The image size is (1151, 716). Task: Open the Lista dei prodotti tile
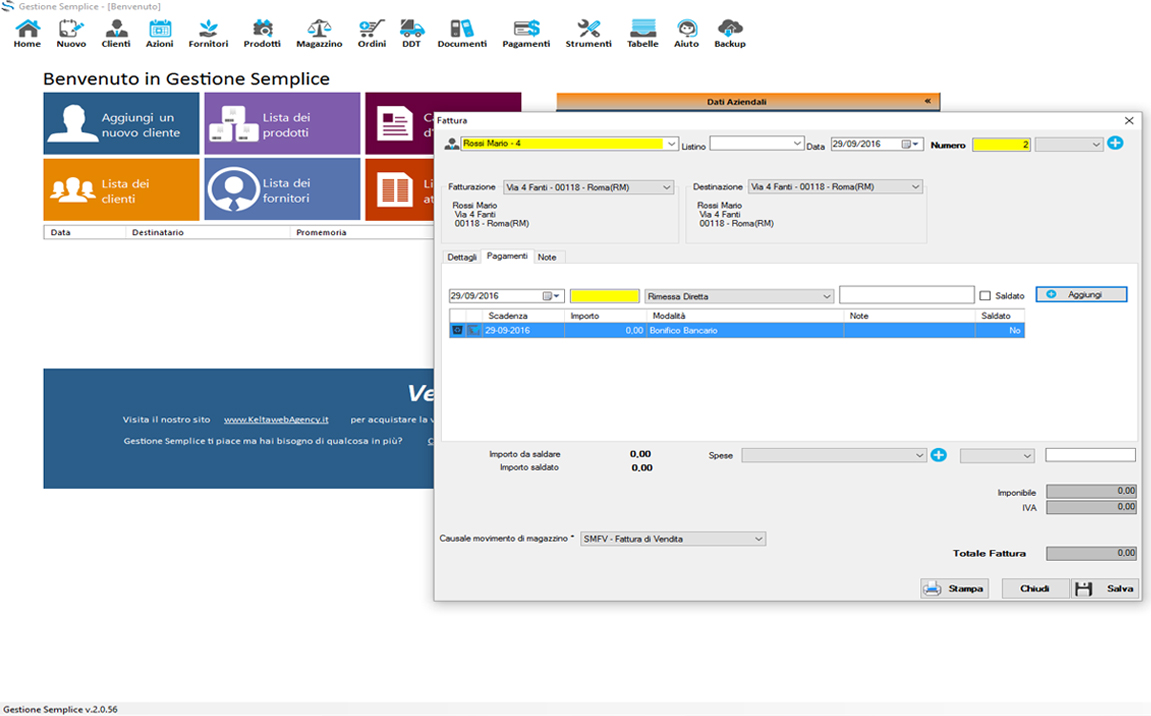[x=282, y=123]
